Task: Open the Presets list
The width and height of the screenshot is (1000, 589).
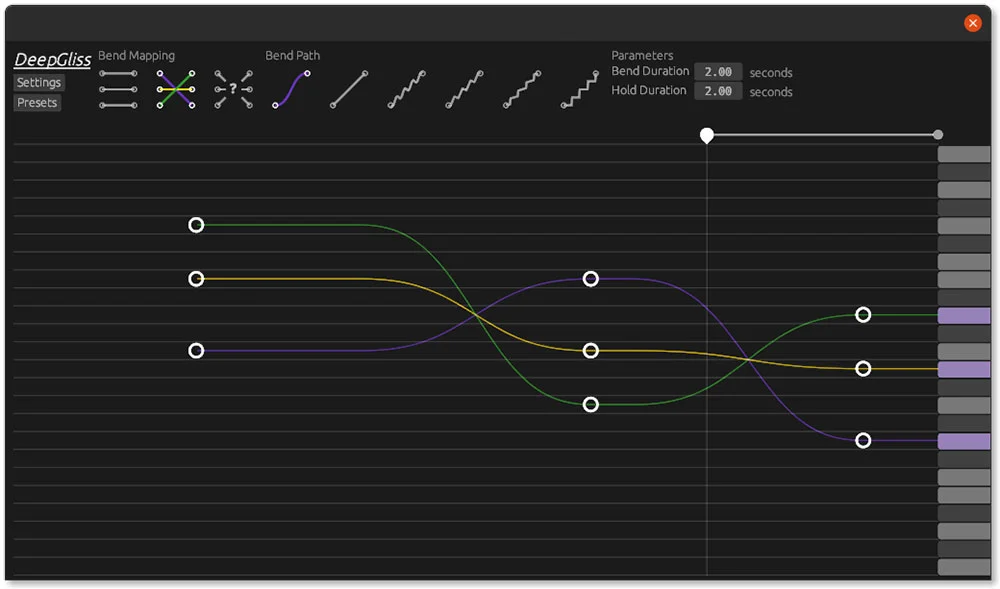Action: coord(37,103)
